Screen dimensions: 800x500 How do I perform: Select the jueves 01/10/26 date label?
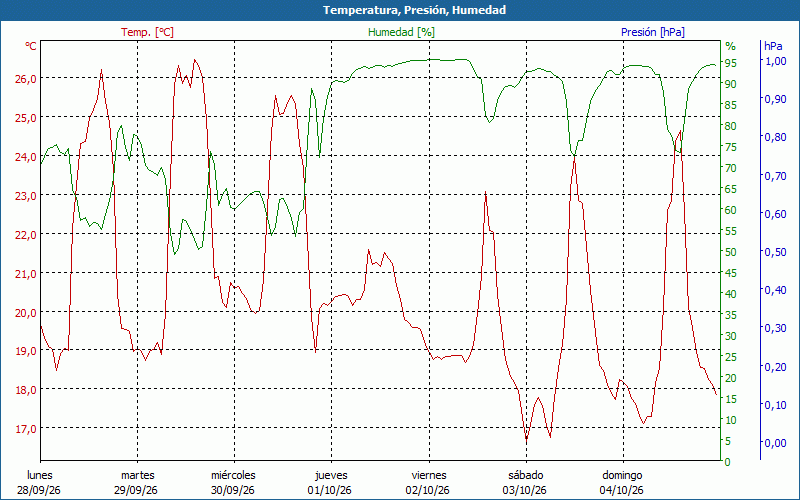tap(330, 483)
